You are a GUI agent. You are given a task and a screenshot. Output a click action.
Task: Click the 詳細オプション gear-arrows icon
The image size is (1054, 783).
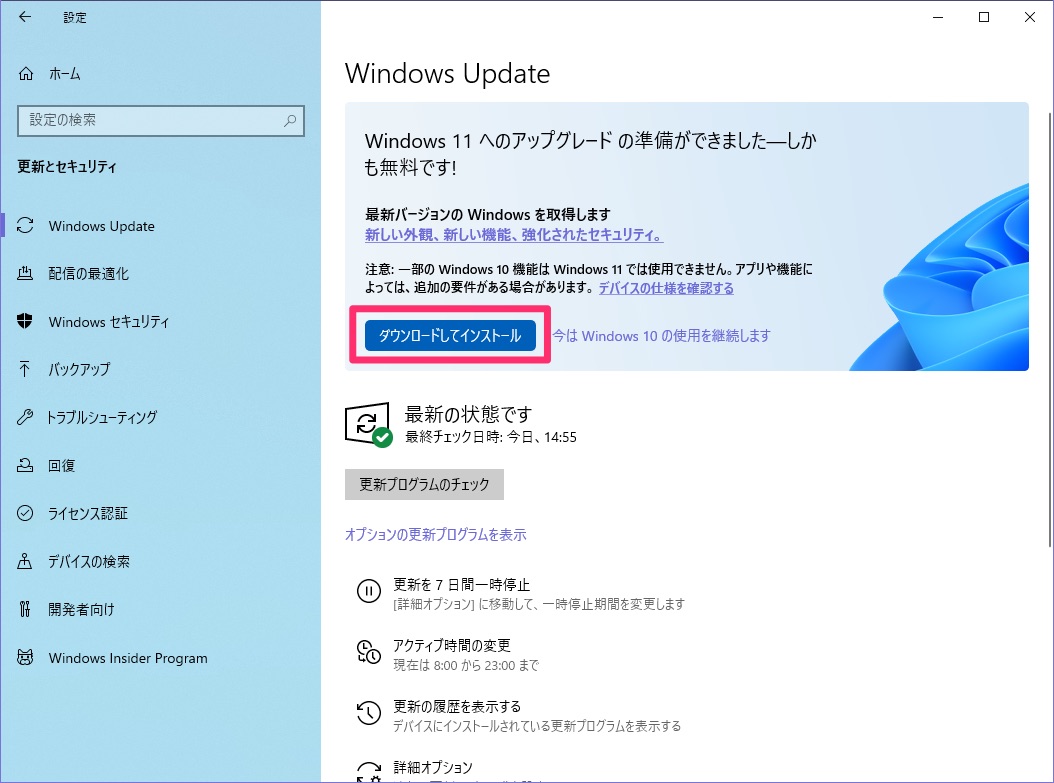(x=368, y=772)
